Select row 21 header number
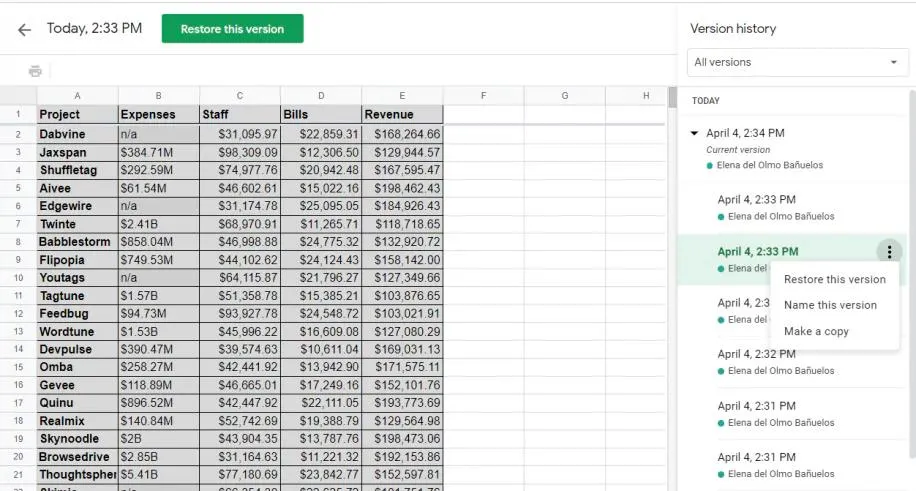The height and width of the screenshot is (491, 916). [x=18, y=475]
